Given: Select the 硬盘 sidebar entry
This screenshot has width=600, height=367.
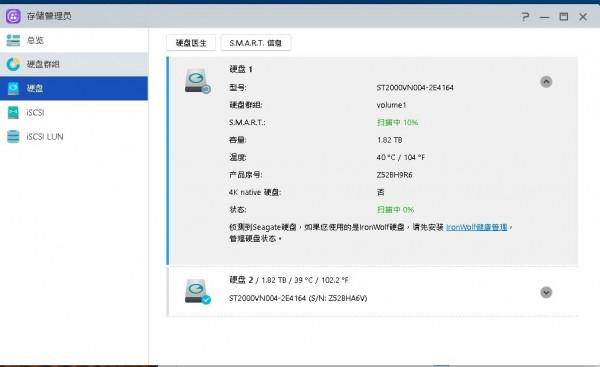Looking at the screenshot, I should pyautogui.click(x=74, y=88).
